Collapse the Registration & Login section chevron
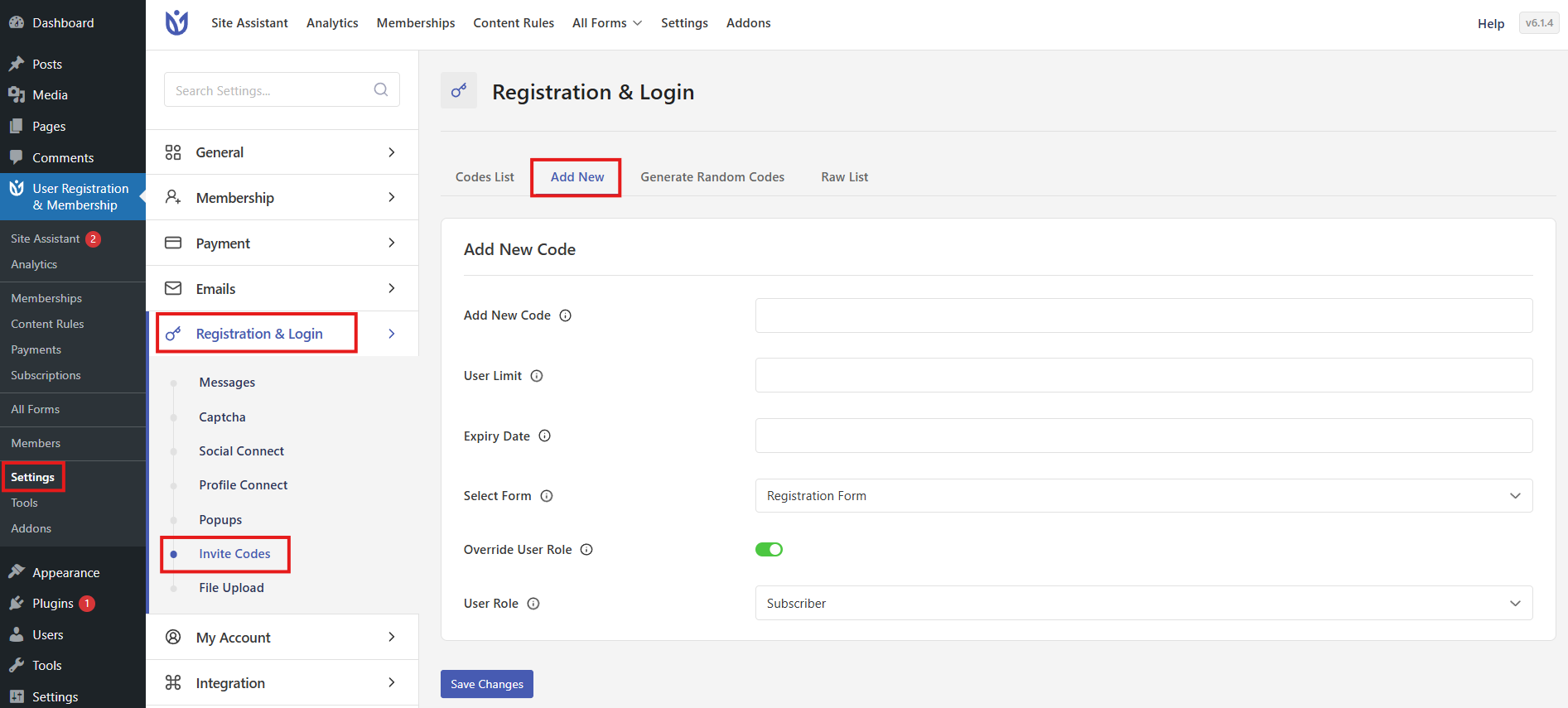Screen dimensions: 1568x708 (x=392, y=334)
